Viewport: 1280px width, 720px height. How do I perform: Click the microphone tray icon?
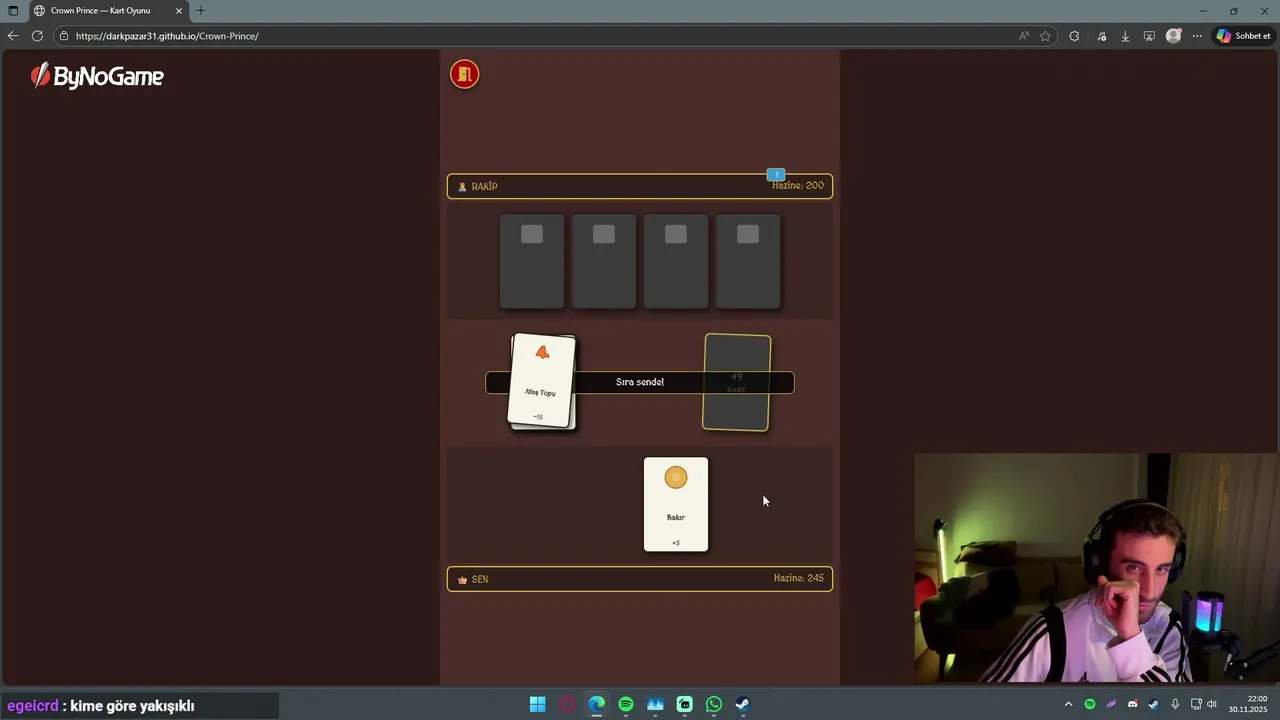[x=1175, y=704]
